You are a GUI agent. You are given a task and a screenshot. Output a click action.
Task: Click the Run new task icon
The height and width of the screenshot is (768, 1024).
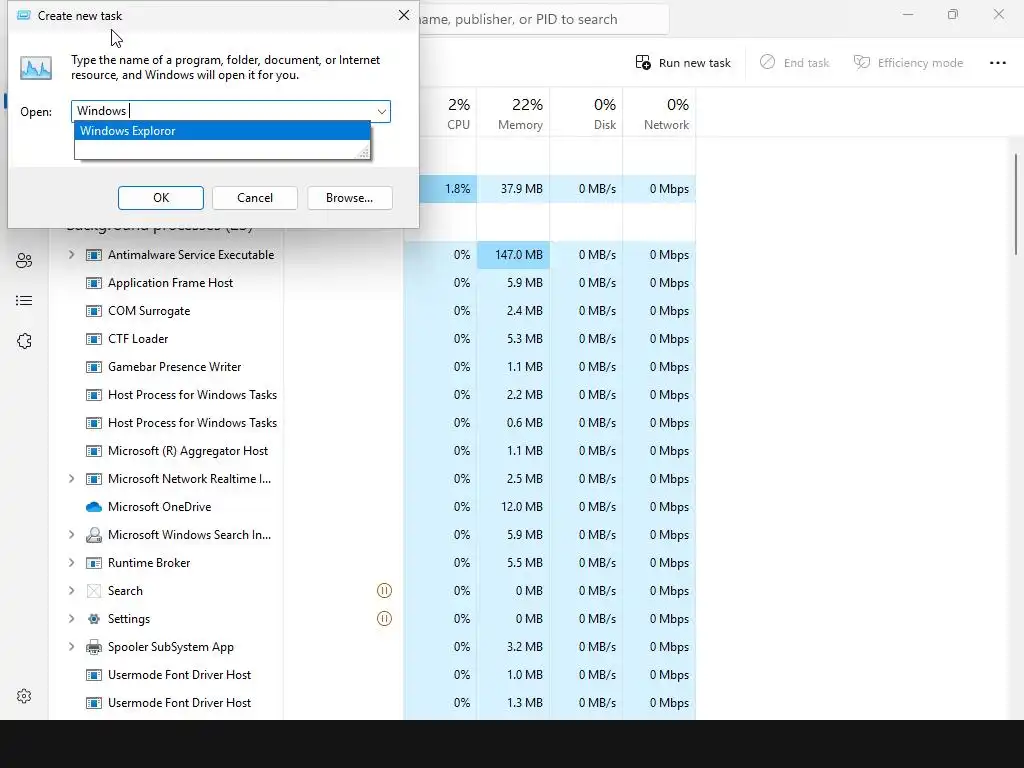(x=643, y=63)
